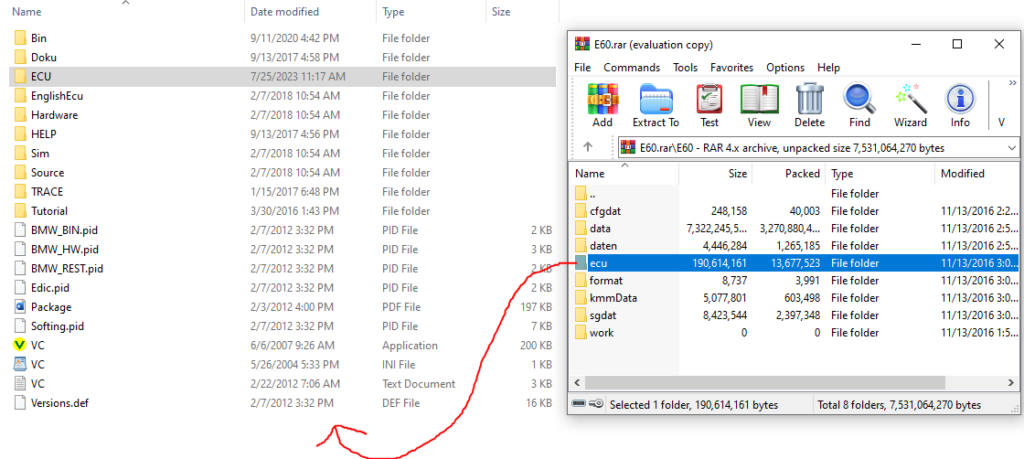Open the Commands menu
This screenshot has width=1024, height=459.
pyautogui.click(x=631, y=67)
